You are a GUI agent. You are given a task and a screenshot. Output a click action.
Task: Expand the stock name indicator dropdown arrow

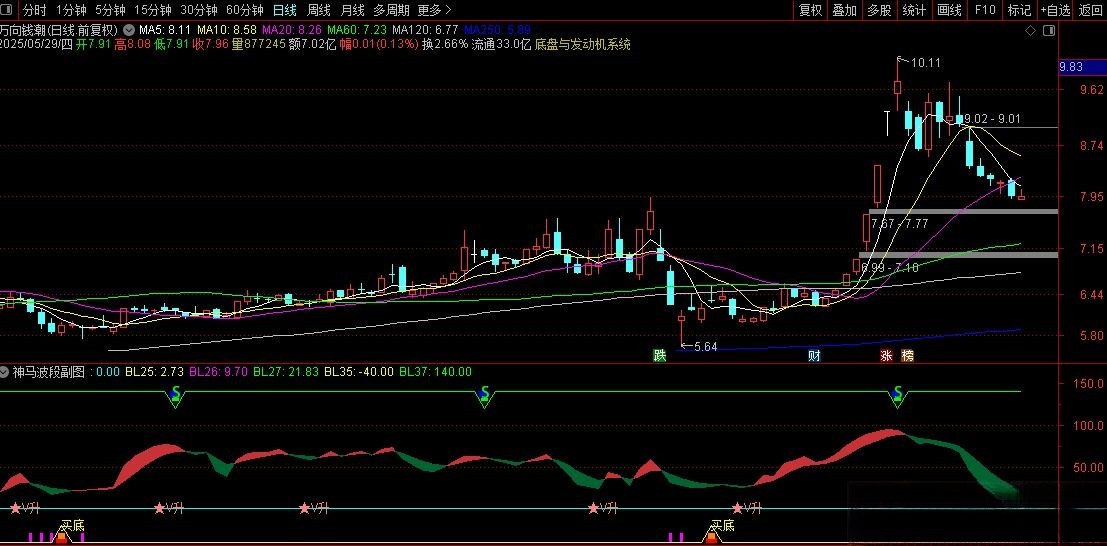point(129,31)
